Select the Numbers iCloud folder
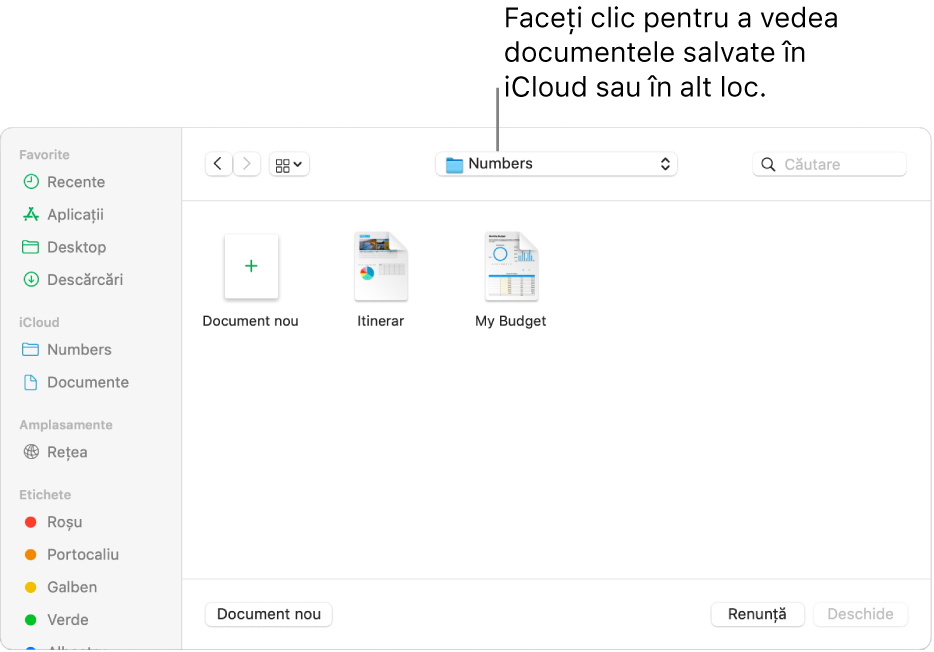 tap(78, 349)
